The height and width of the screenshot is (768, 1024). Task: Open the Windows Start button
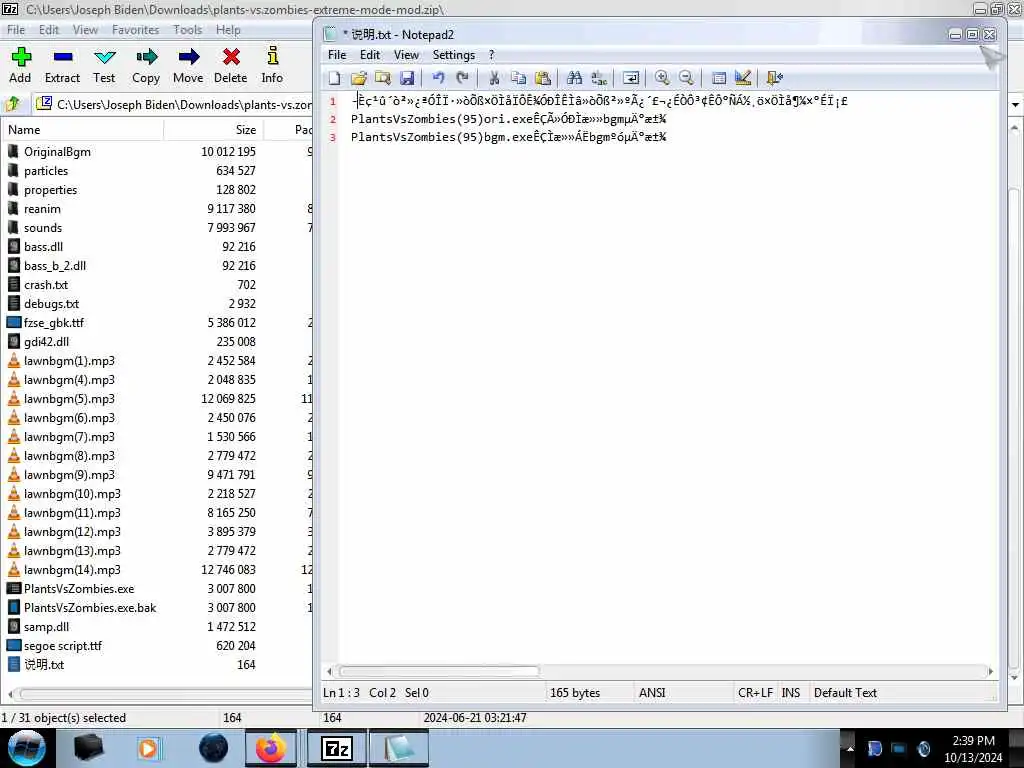coord(27,748)
